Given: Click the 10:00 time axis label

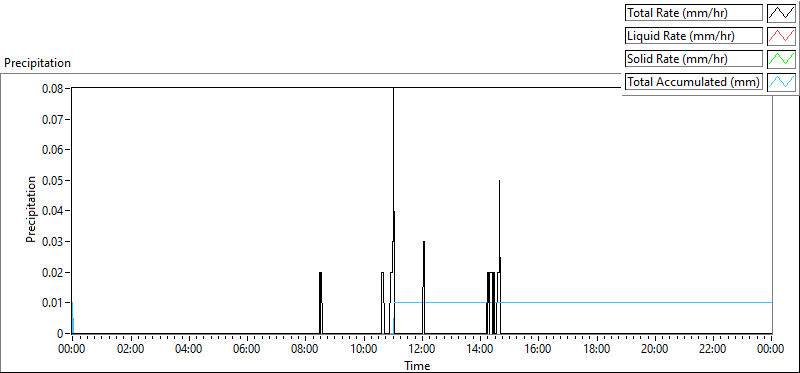Looking at the screenshot, I should (364, 349).
